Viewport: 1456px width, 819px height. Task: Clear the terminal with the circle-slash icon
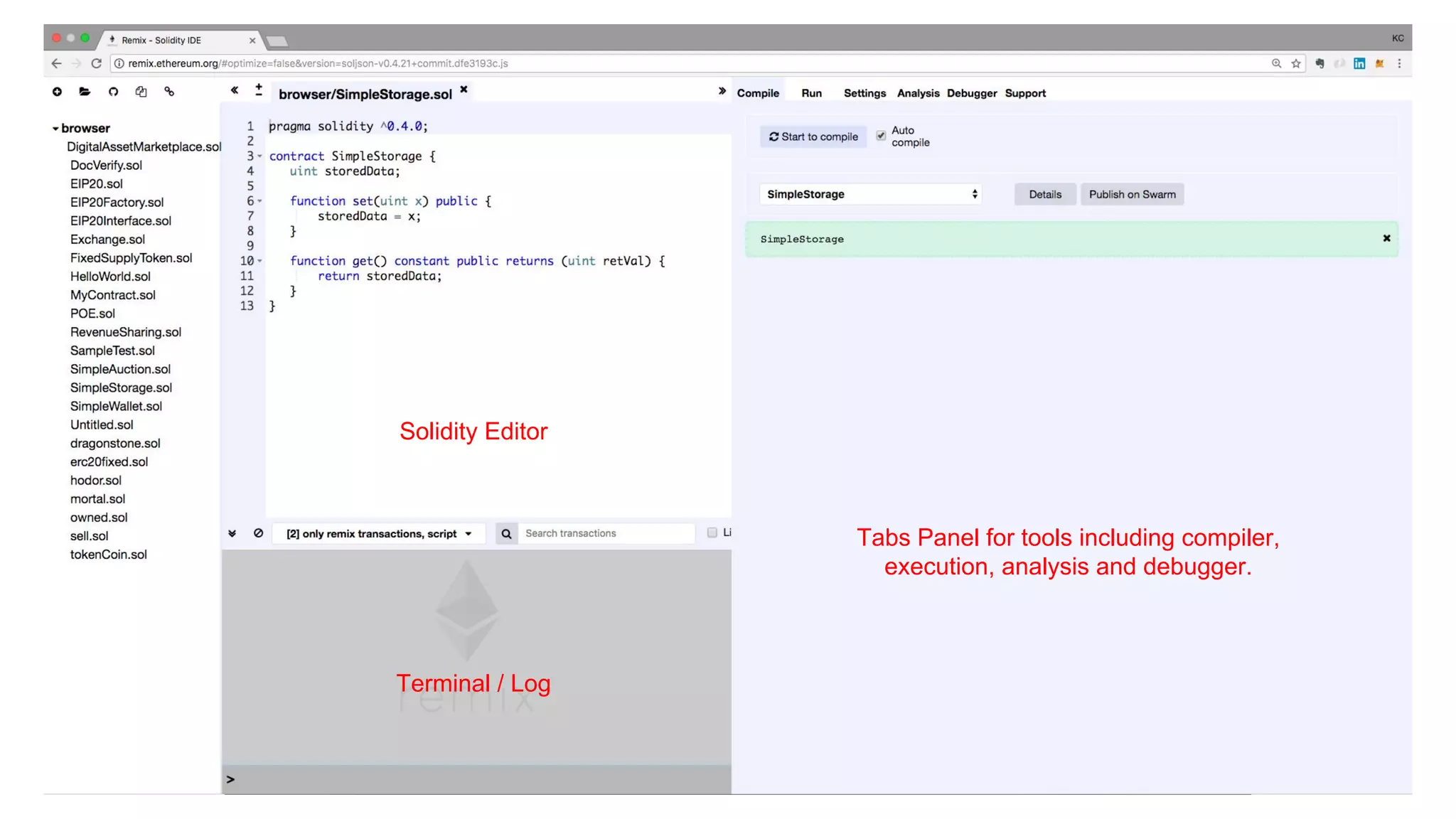pos(259,533)
